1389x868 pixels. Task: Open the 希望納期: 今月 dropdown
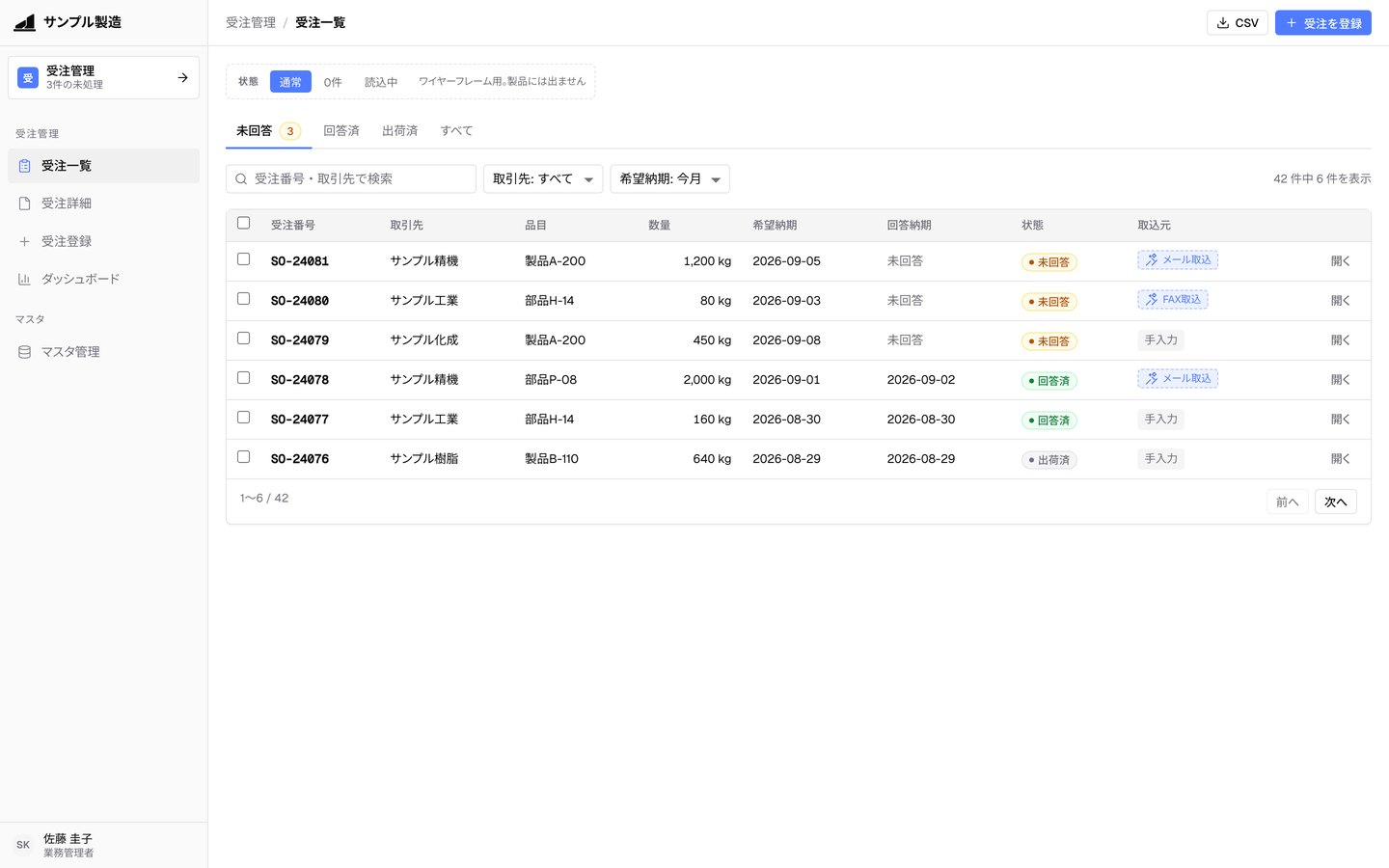click(x=670, y=179)
